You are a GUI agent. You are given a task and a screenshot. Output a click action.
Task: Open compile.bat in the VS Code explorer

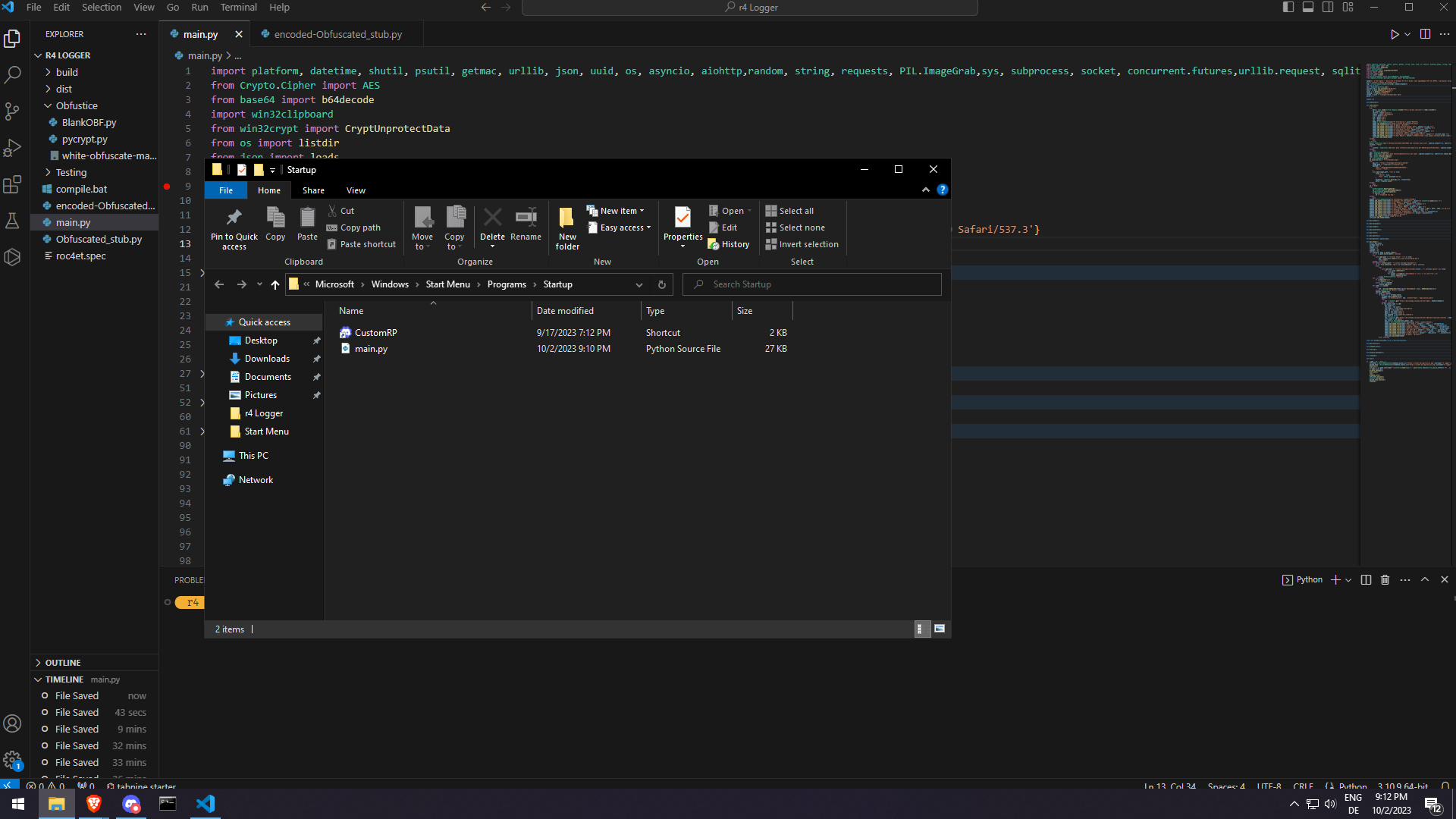(x=81, y=189)
